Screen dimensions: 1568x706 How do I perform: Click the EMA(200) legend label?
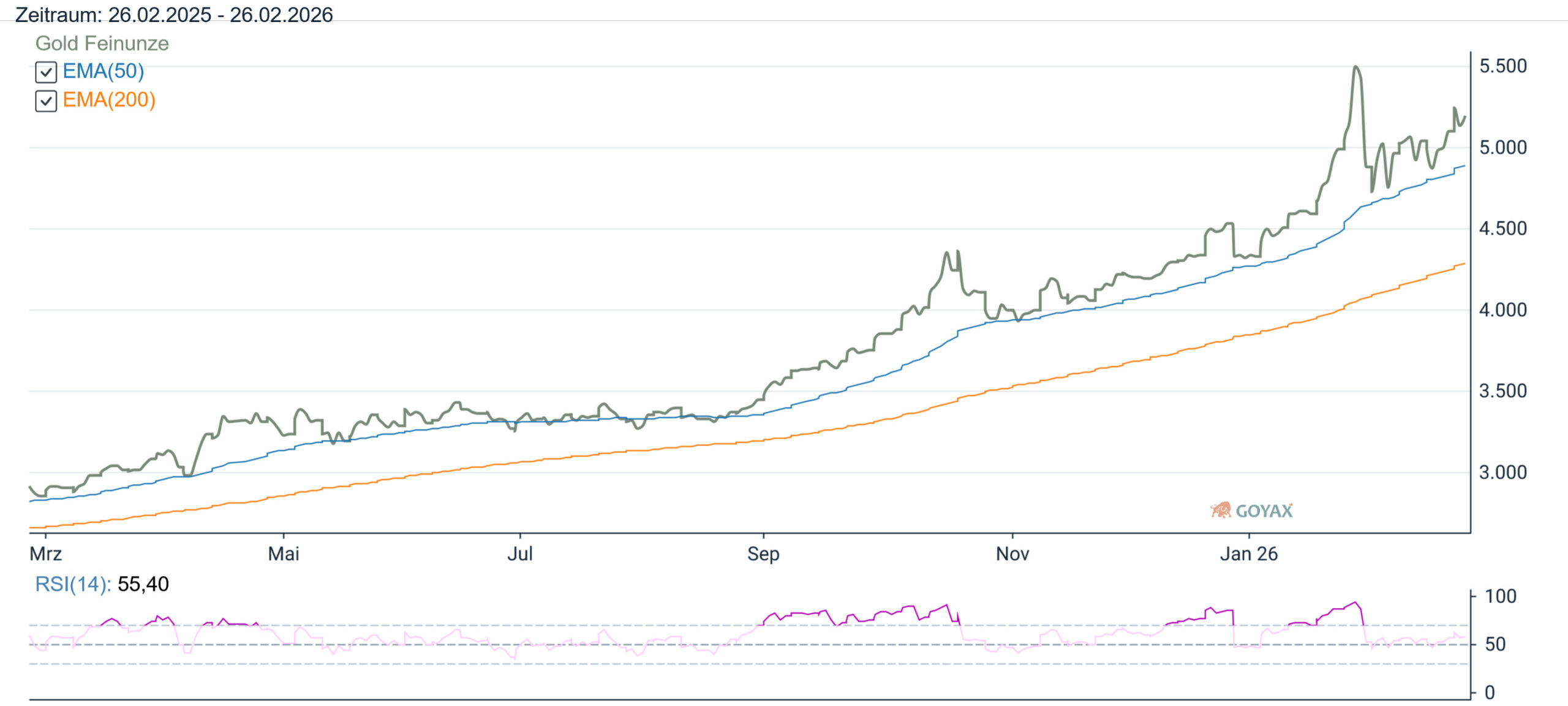[x=109, y=100]
